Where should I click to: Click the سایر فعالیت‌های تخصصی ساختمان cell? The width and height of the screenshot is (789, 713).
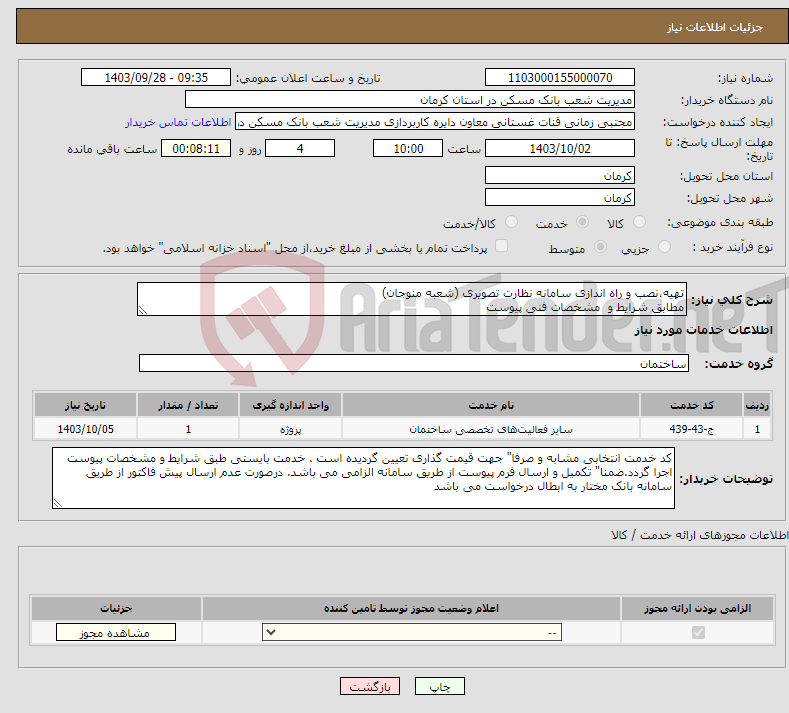tap(491, 429)
